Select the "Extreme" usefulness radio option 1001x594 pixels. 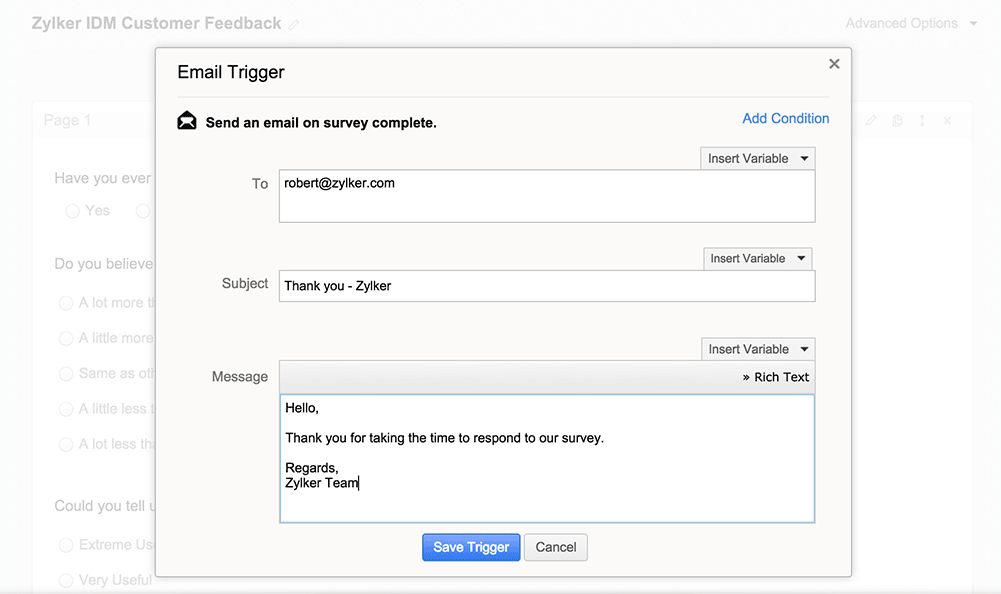point(66,545)
